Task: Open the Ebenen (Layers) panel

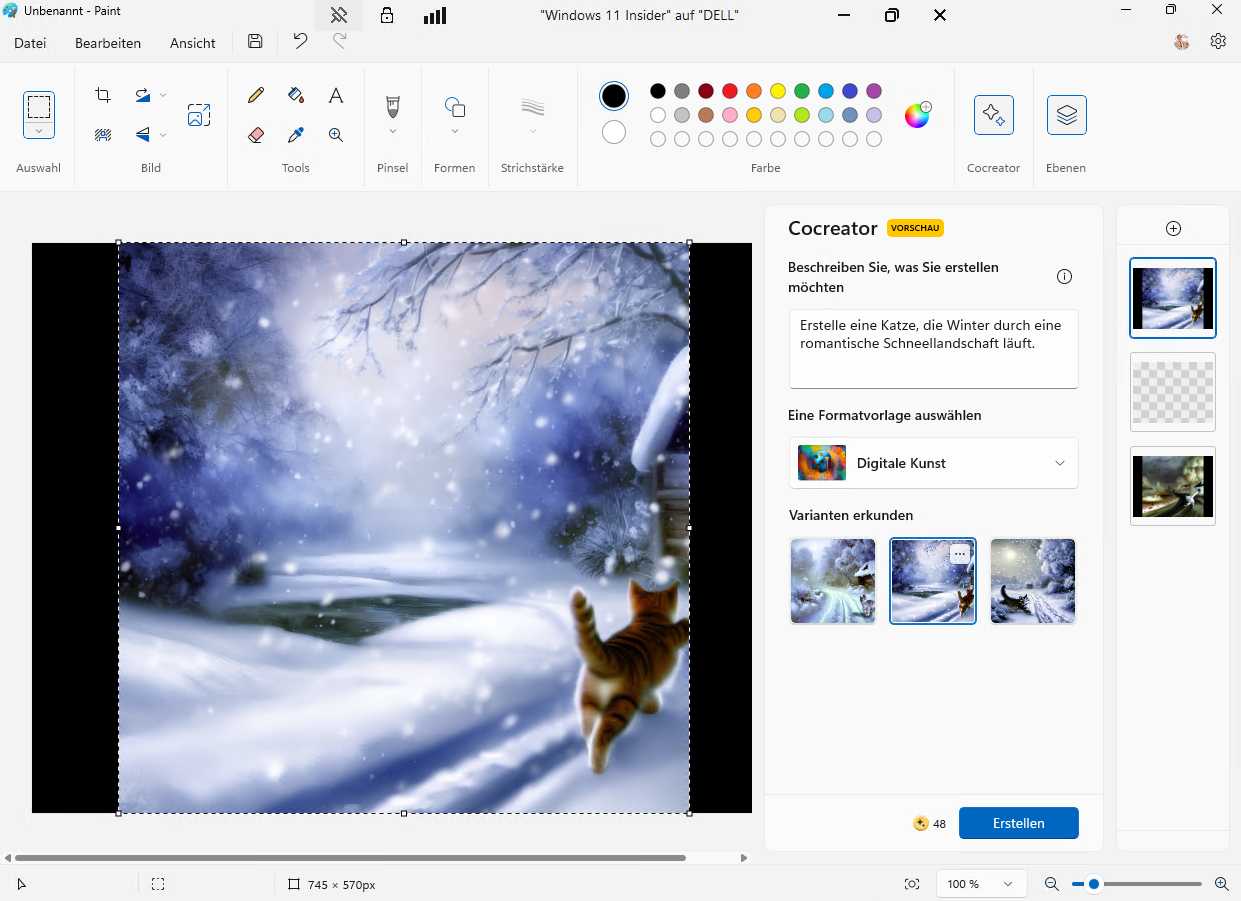Action: [1065, 115]
